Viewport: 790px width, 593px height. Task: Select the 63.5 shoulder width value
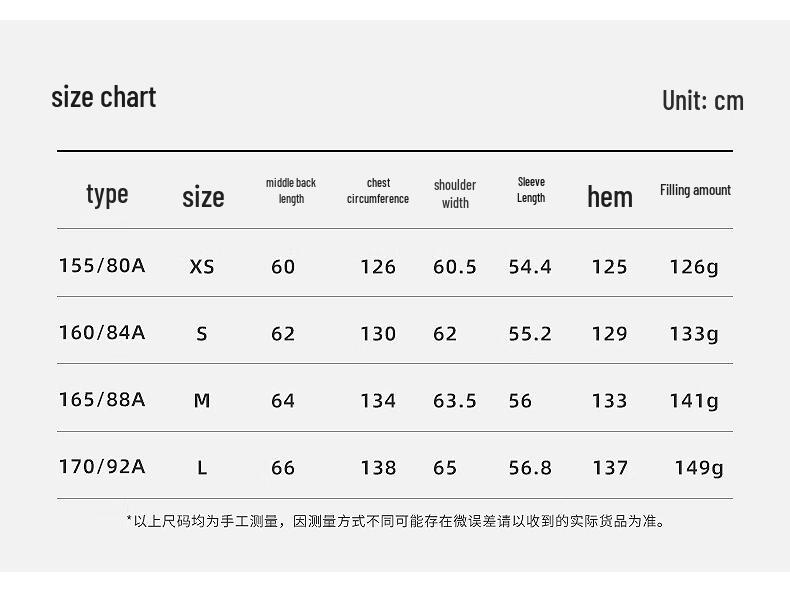tap(455, 401)
